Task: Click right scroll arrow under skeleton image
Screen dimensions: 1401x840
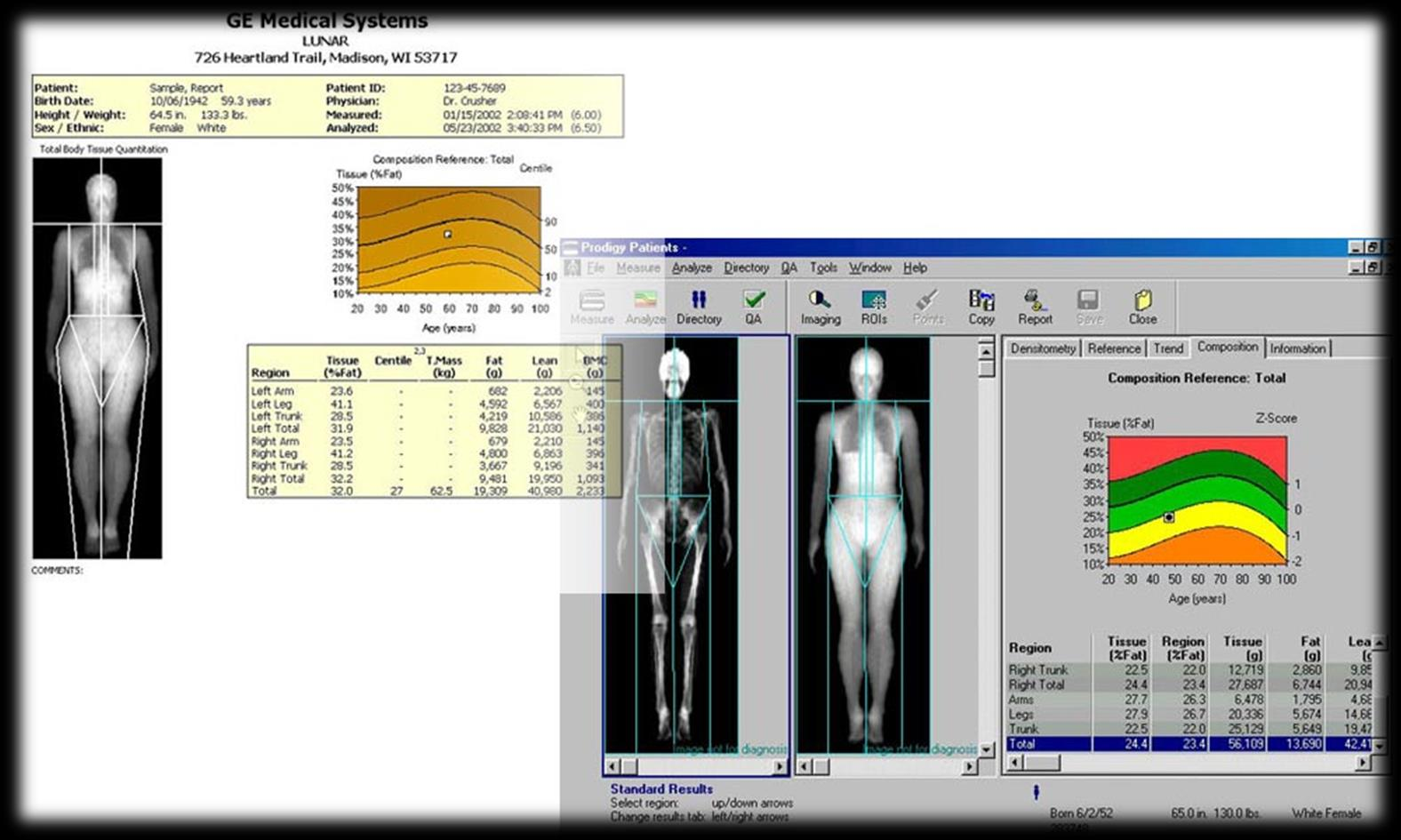Action: [780, 765]
